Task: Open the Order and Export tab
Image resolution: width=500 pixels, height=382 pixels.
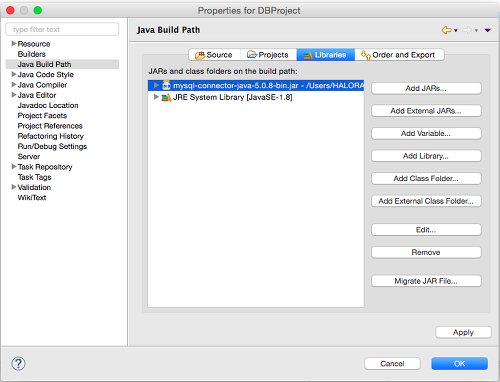Action: [x=399, y=55]
